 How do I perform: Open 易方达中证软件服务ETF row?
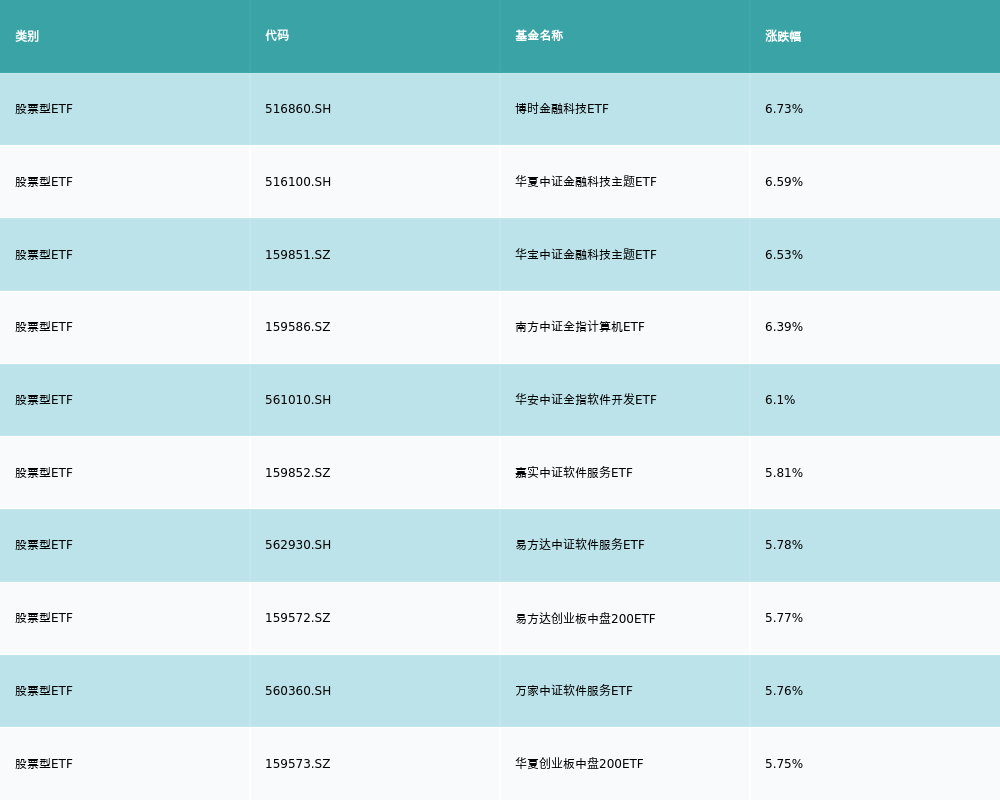[x=579, y=545]
